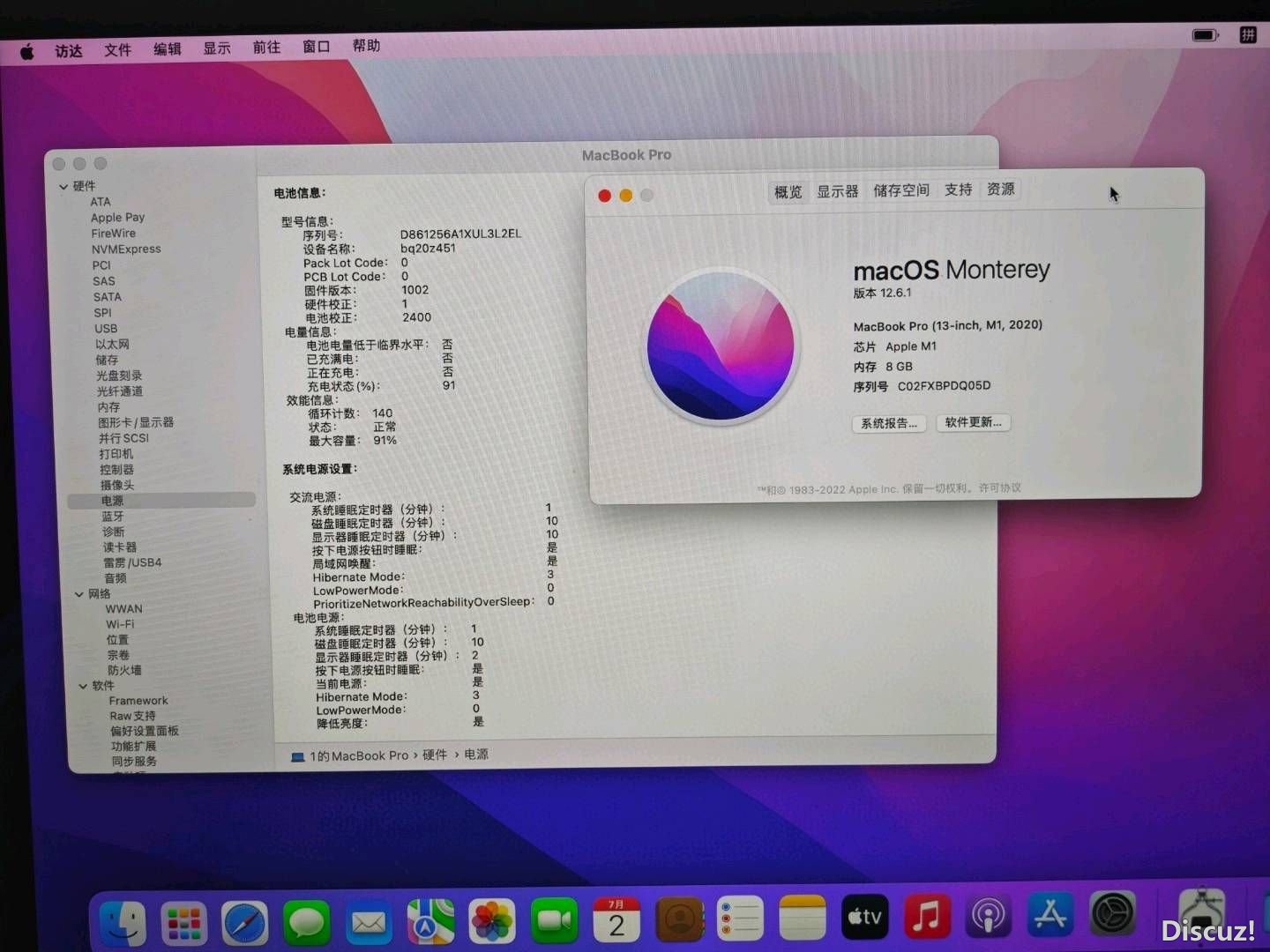Open Launchpad in the Dock
Screen dimensions: 1270x952
pos(184,923)
